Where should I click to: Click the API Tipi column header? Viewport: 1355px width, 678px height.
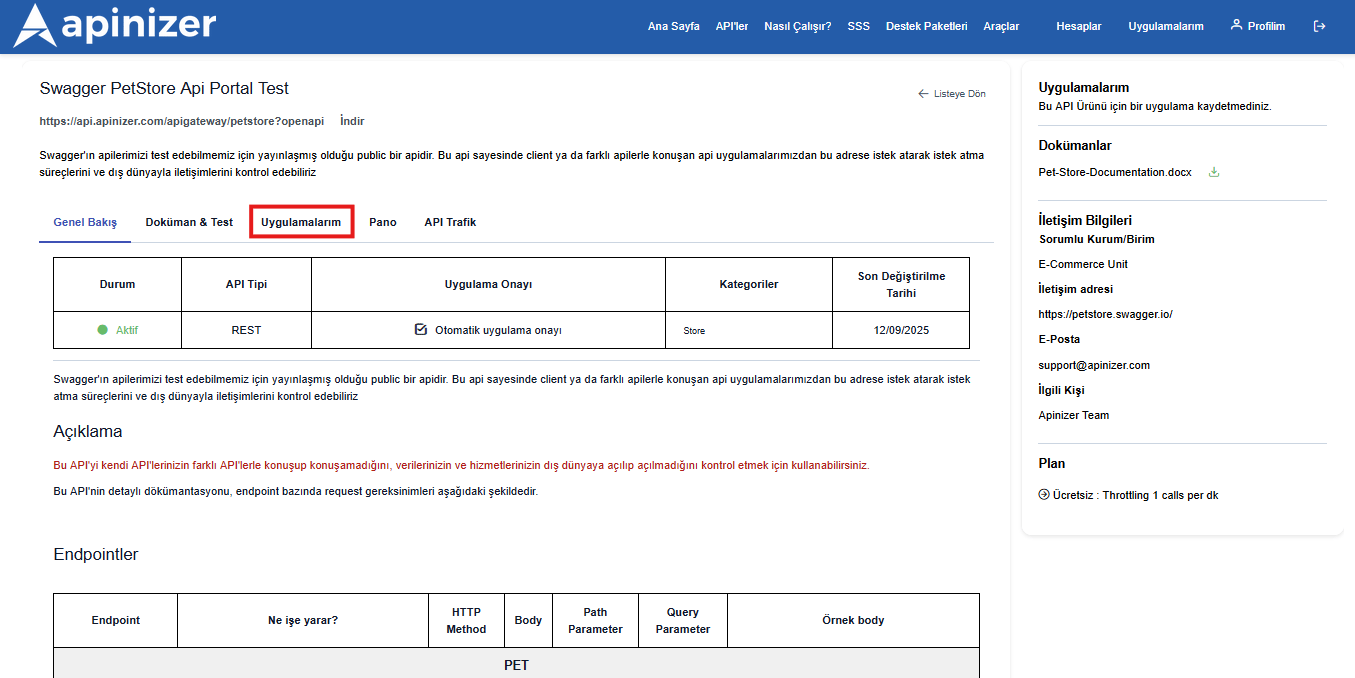tap(246, 284)
